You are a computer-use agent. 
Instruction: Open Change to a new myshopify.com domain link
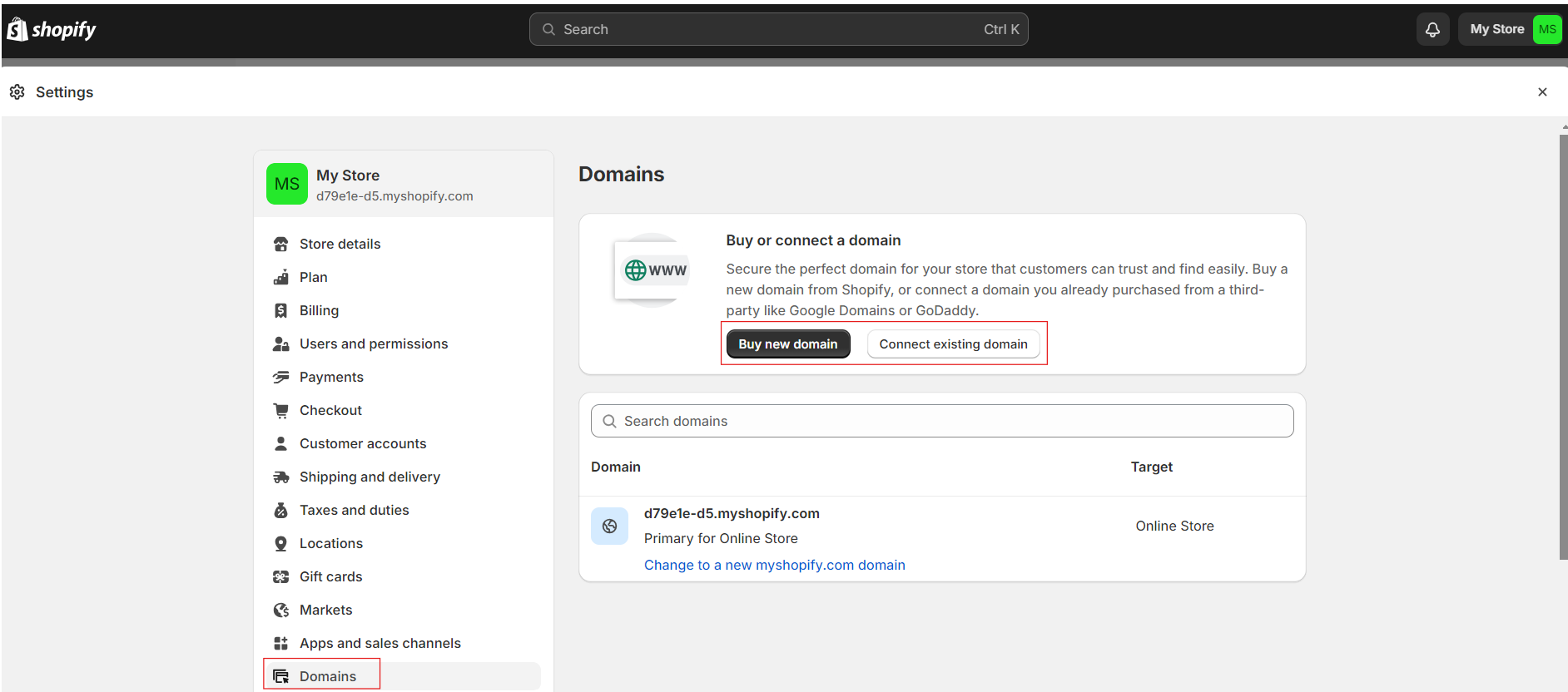pos(775,565)
